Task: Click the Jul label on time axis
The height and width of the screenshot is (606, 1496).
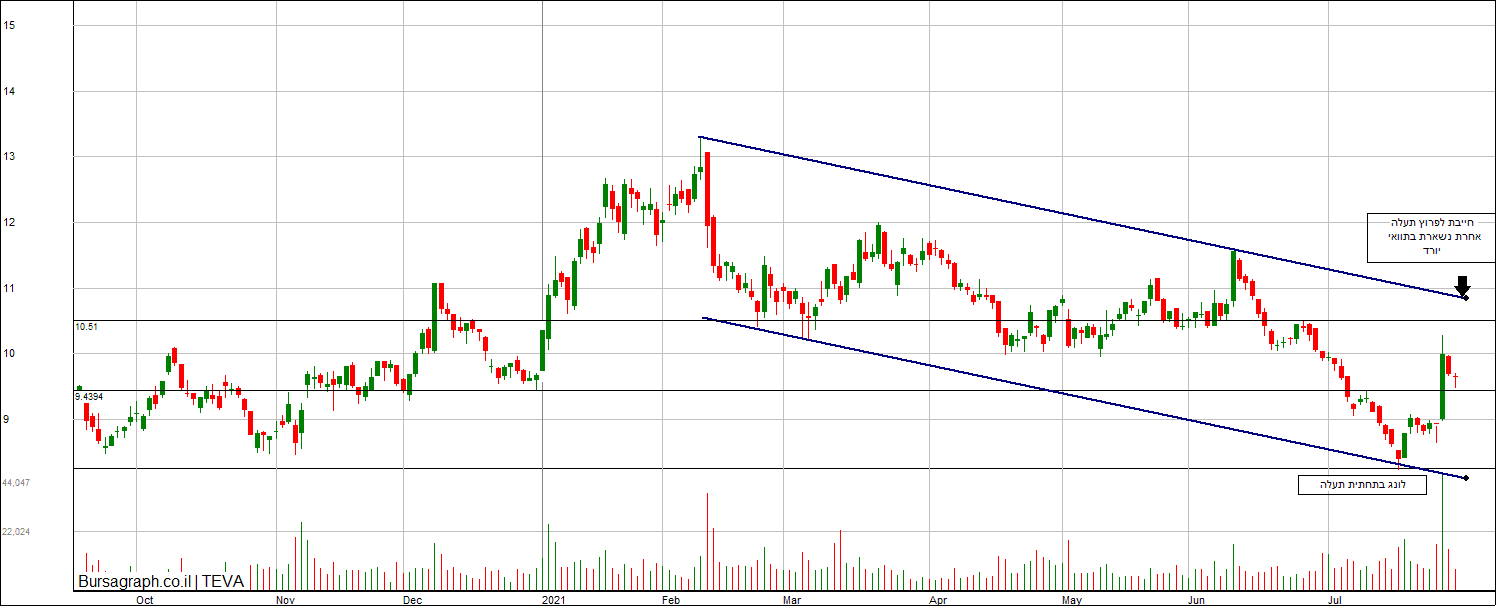Action: point(1334,601)
